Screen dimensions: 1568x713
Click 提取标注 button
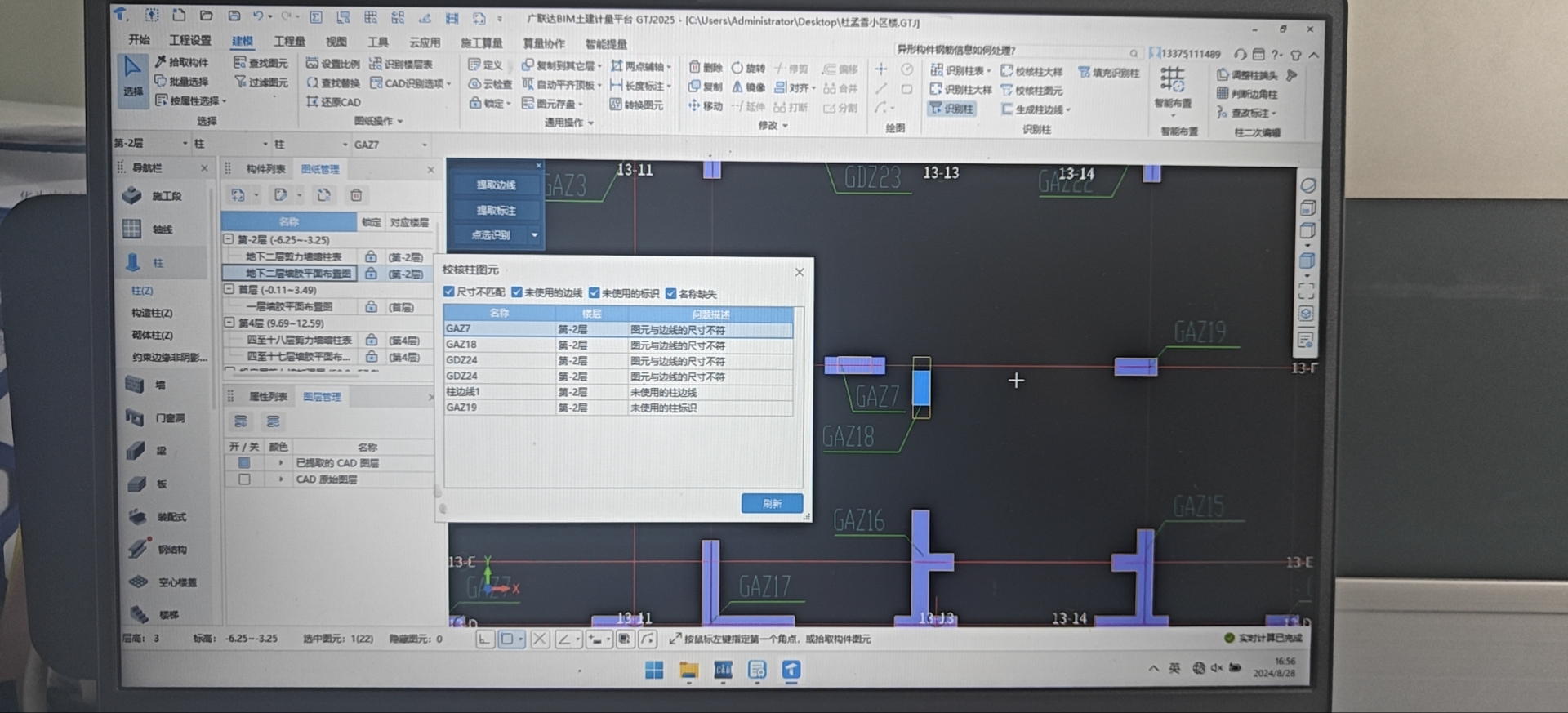point(496,211)
